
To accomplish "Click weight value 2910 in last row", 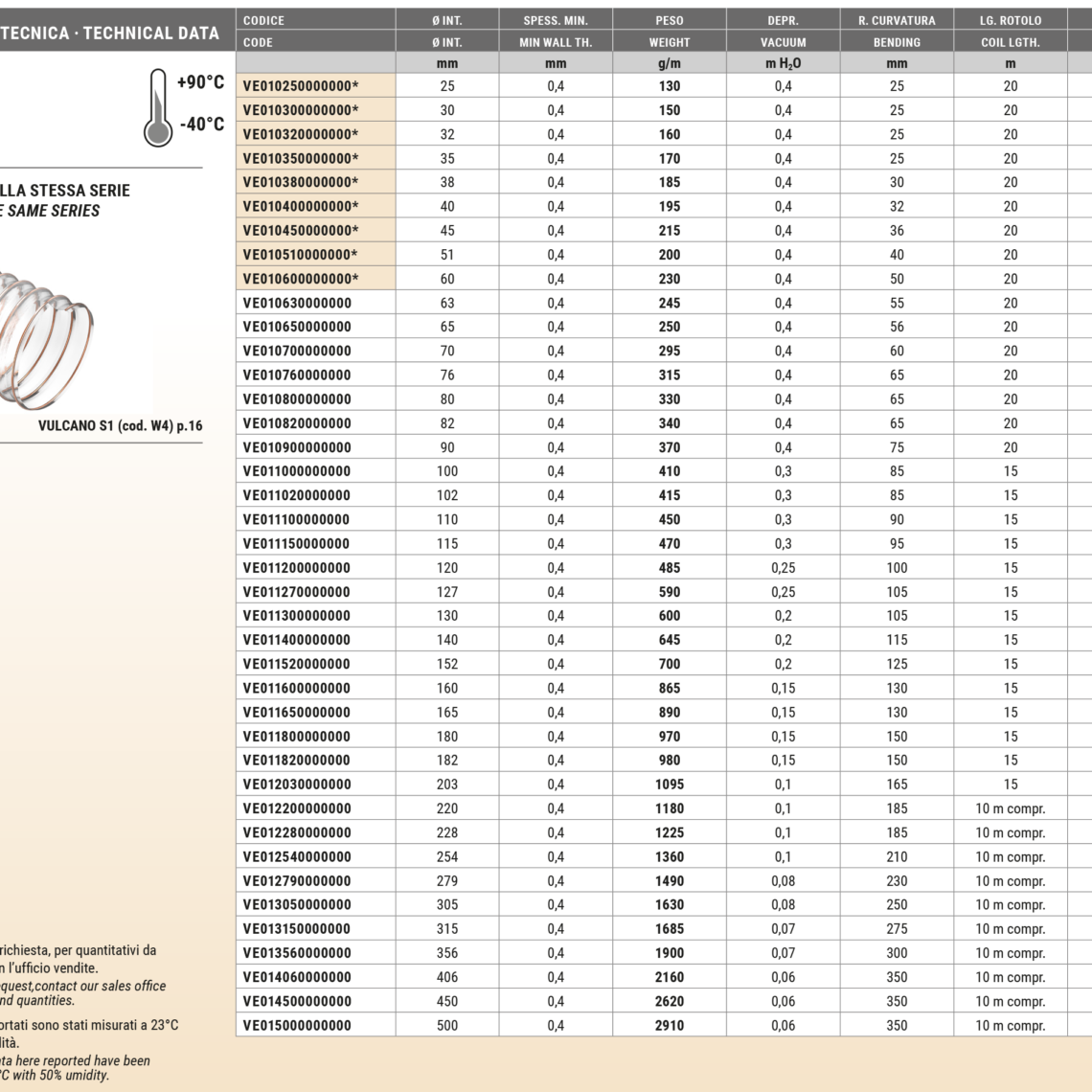I will tap(670, 1025).
